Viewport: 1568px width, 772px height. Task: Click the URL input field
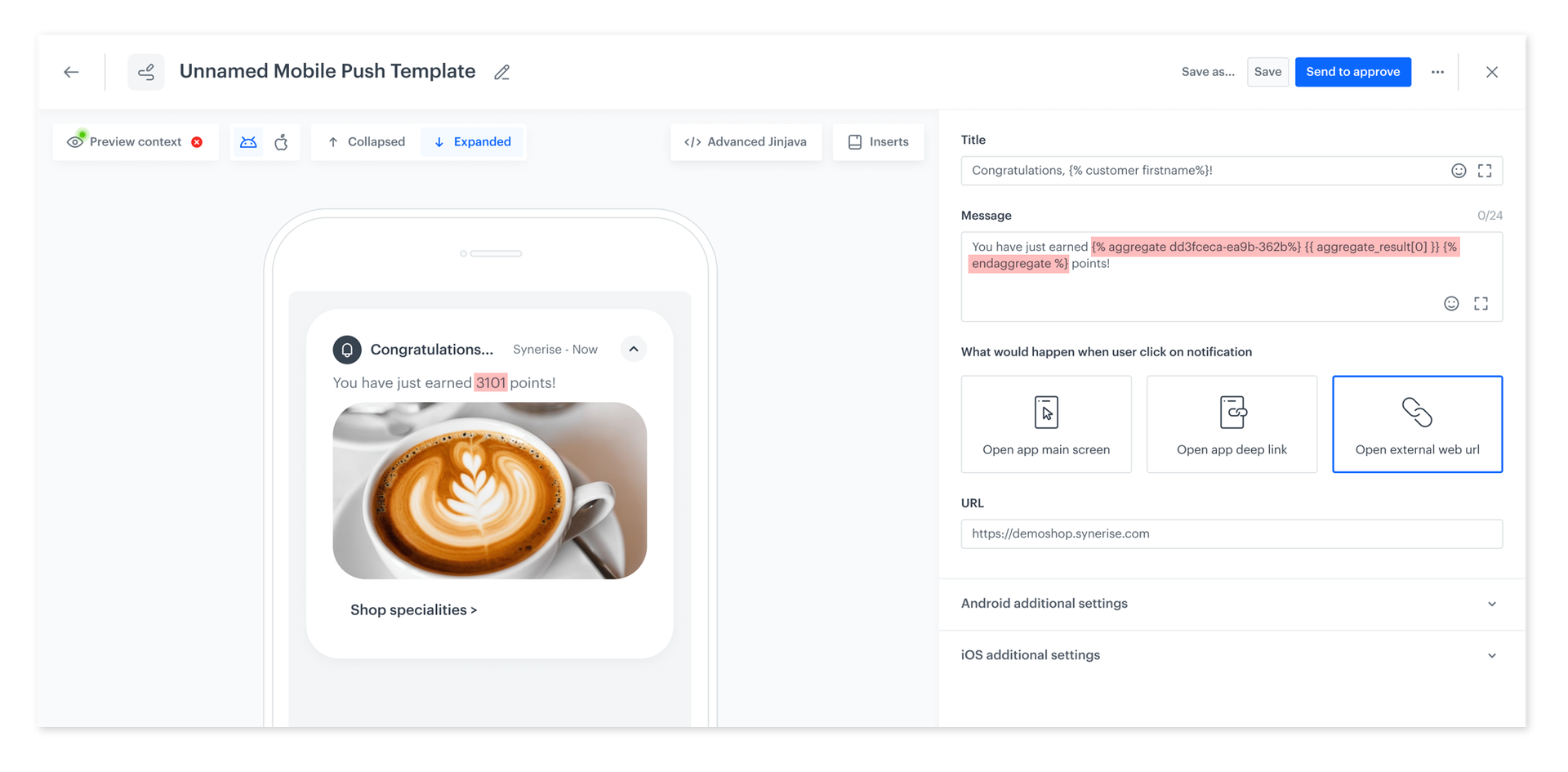pyautogui.click(x=1232, y=533)
